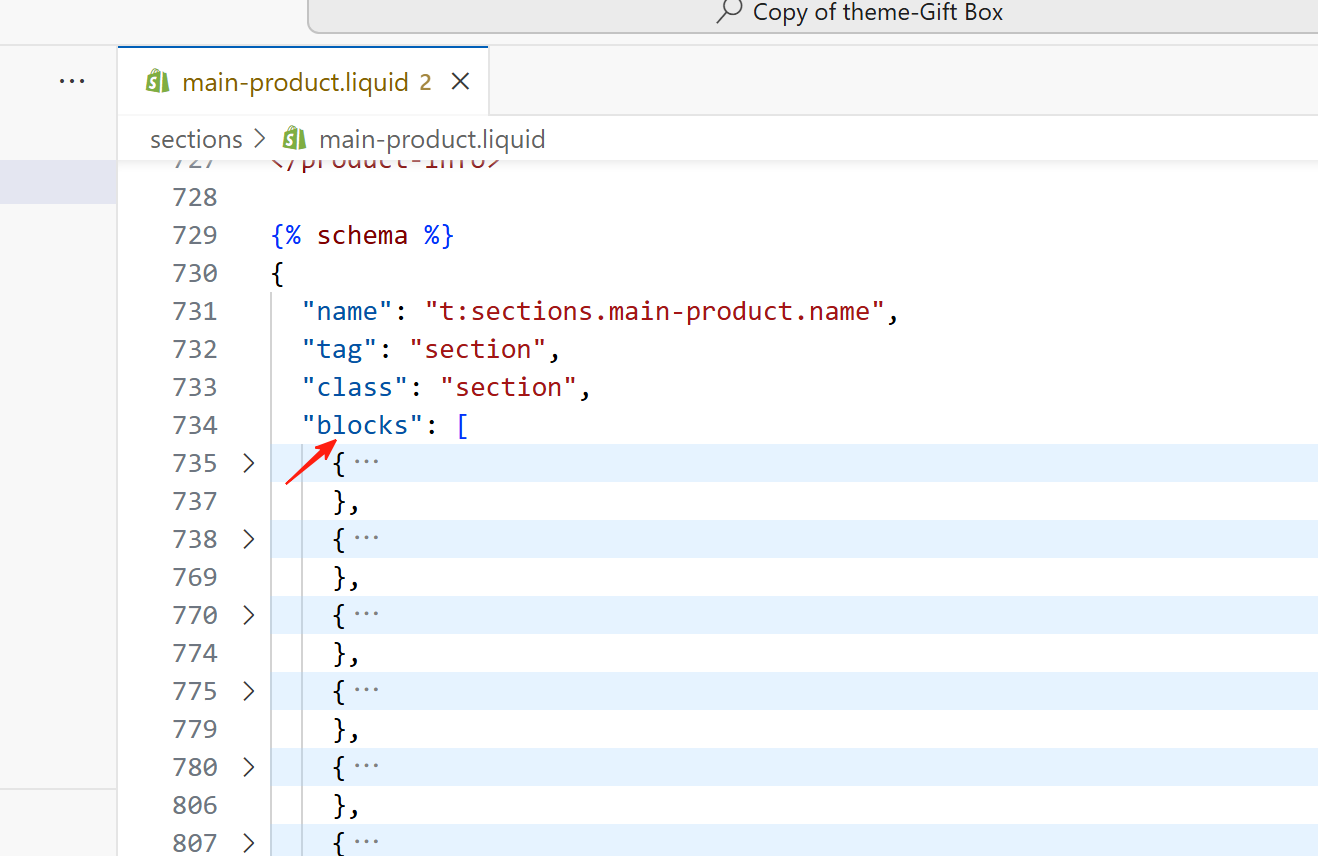Open the sidebar "..." more actions menu
Viewport: 1318px width, 856px height.
tap(72, 81)
